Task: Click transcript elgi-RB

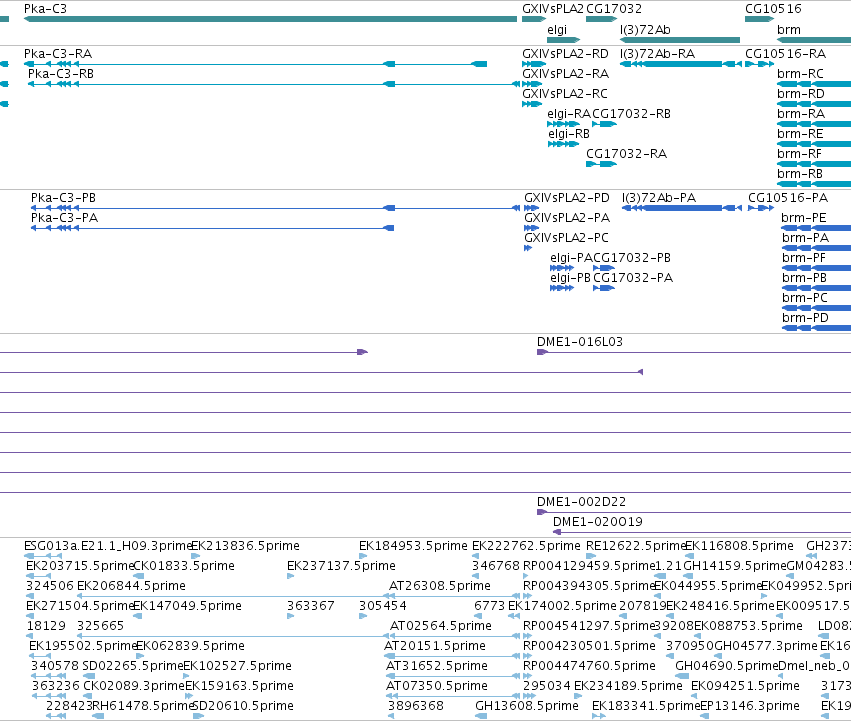Action: point(563,144)
